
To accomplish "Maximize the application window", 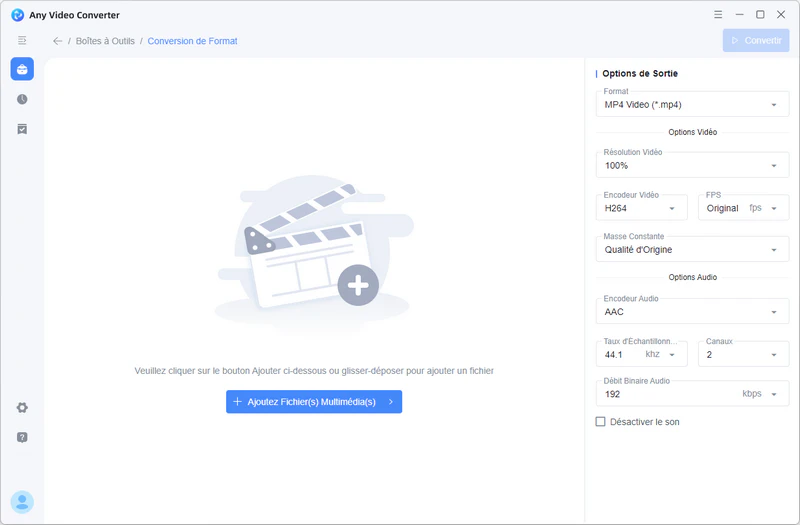I will (x=760, y=15).
